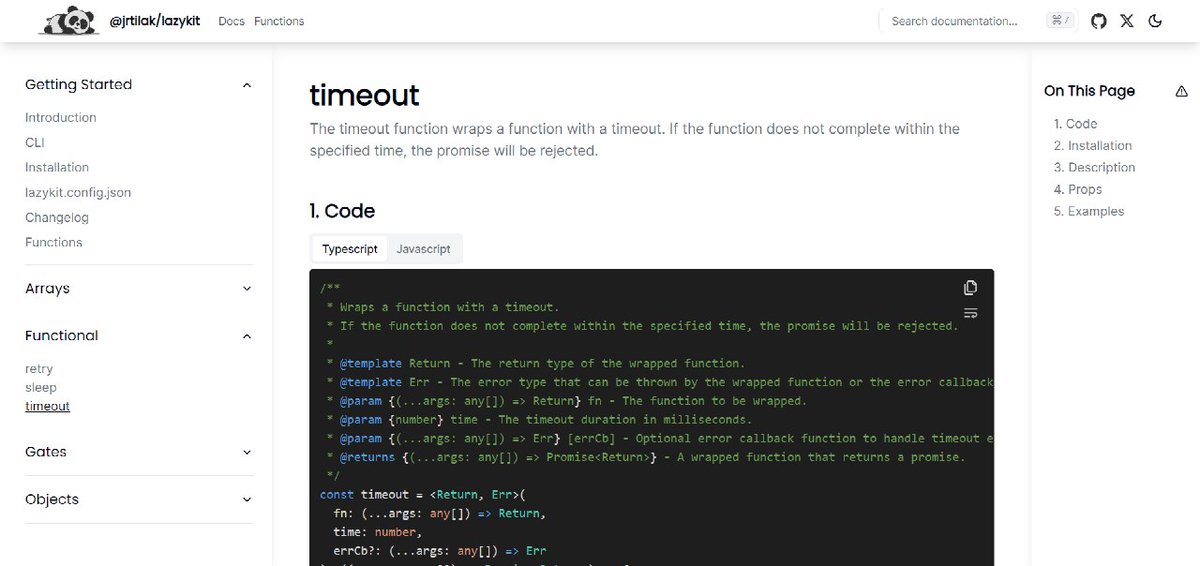This screenshot has width=1200, height=566.
Task: Copy the code with the clipboard icon
Action: click(970, 288)
